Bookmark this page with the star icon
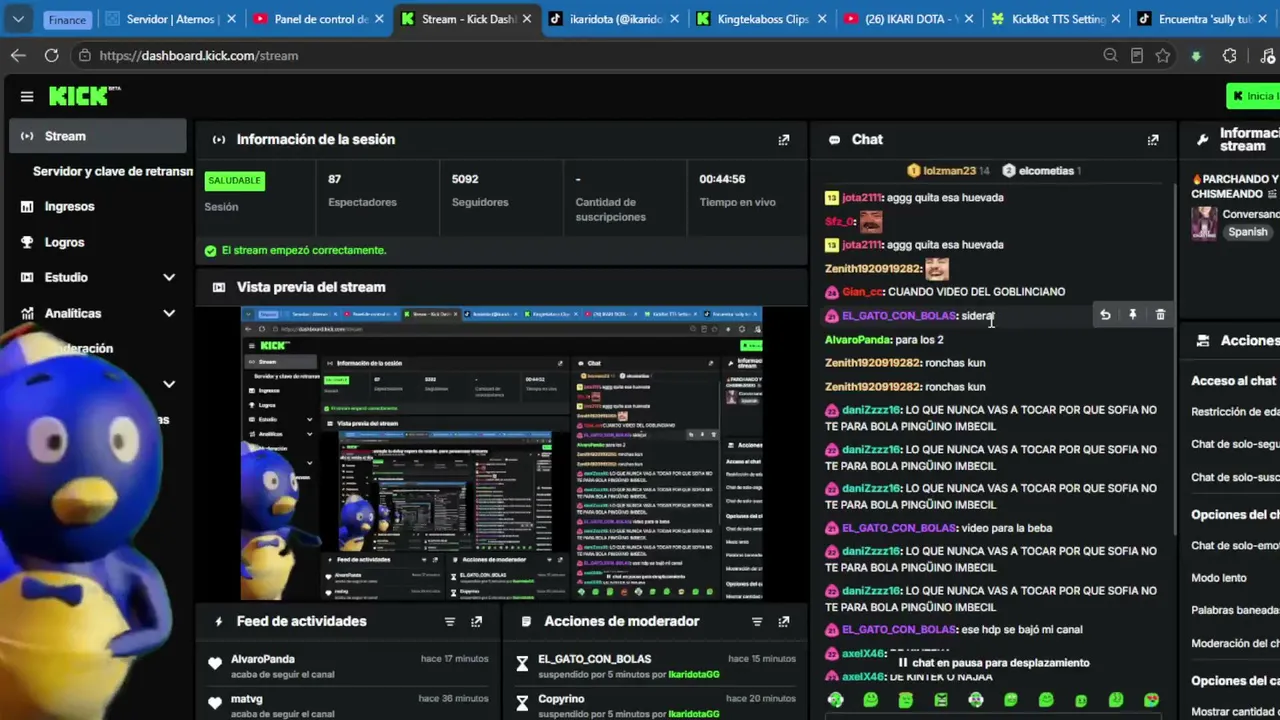Screen dimensions: 1280x720 click(x=1163, y=56)
